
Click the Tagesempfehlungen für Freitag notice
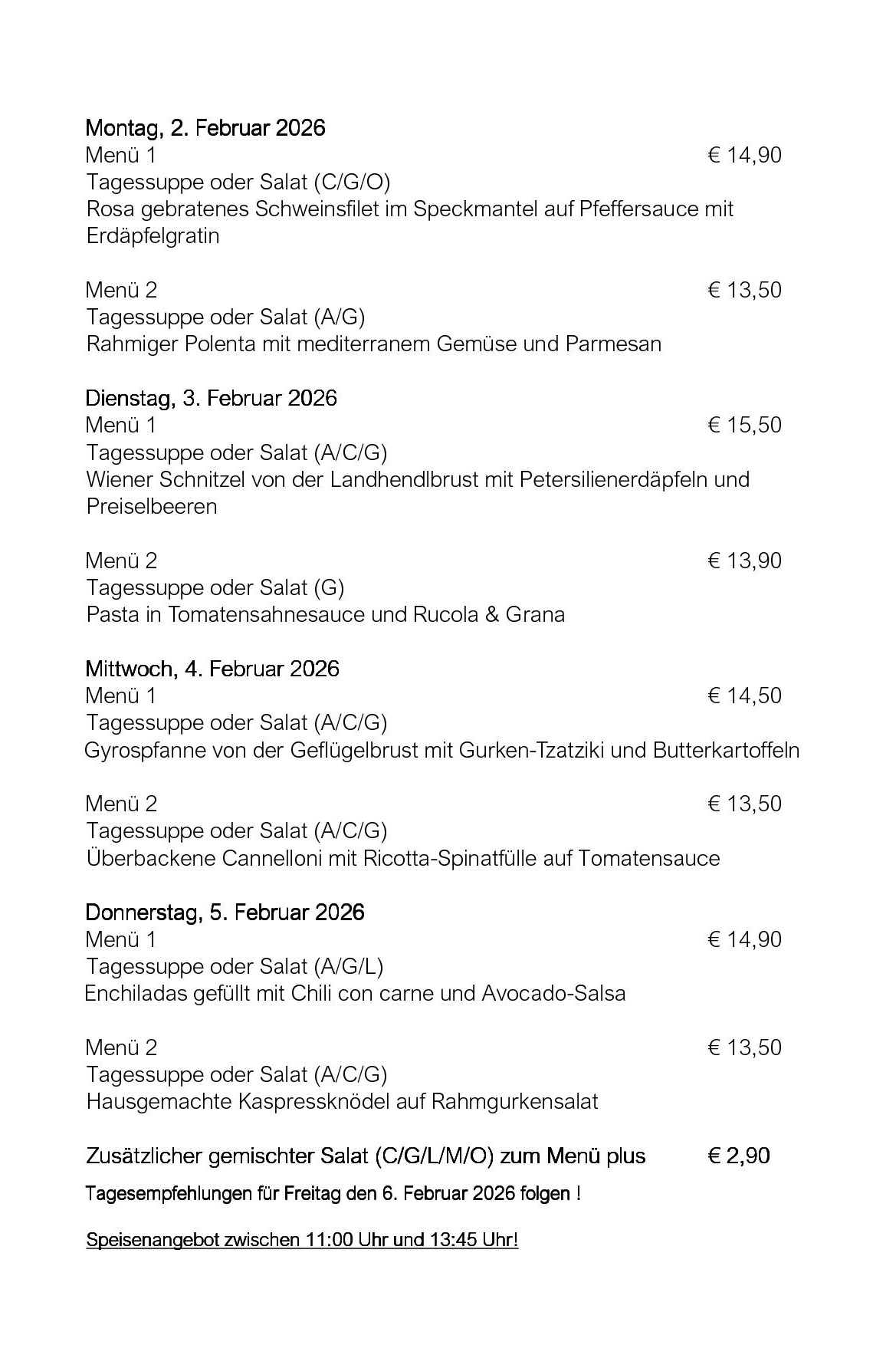pos(333,1193)
